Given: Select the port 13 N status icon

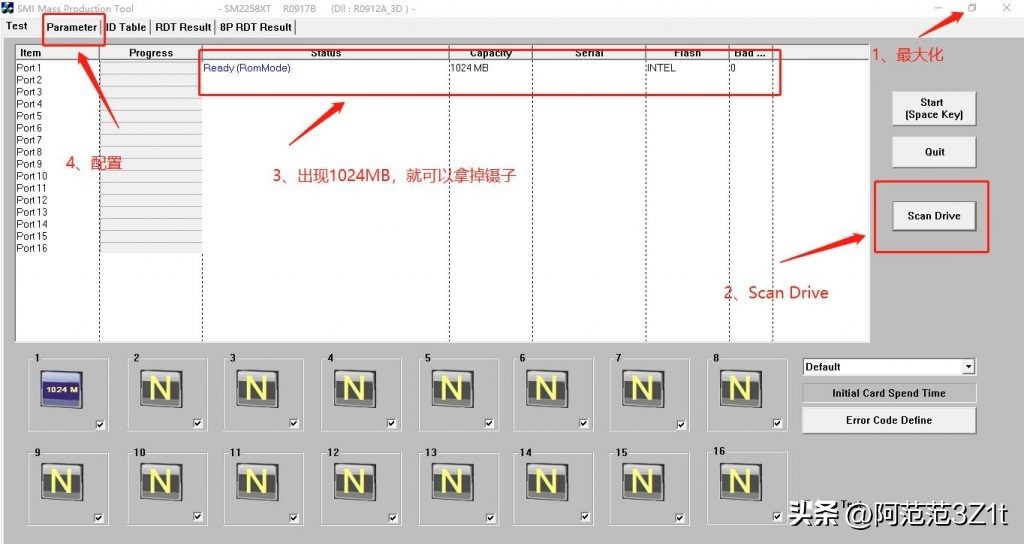Looking at the screenshot, I should [452, 482].
